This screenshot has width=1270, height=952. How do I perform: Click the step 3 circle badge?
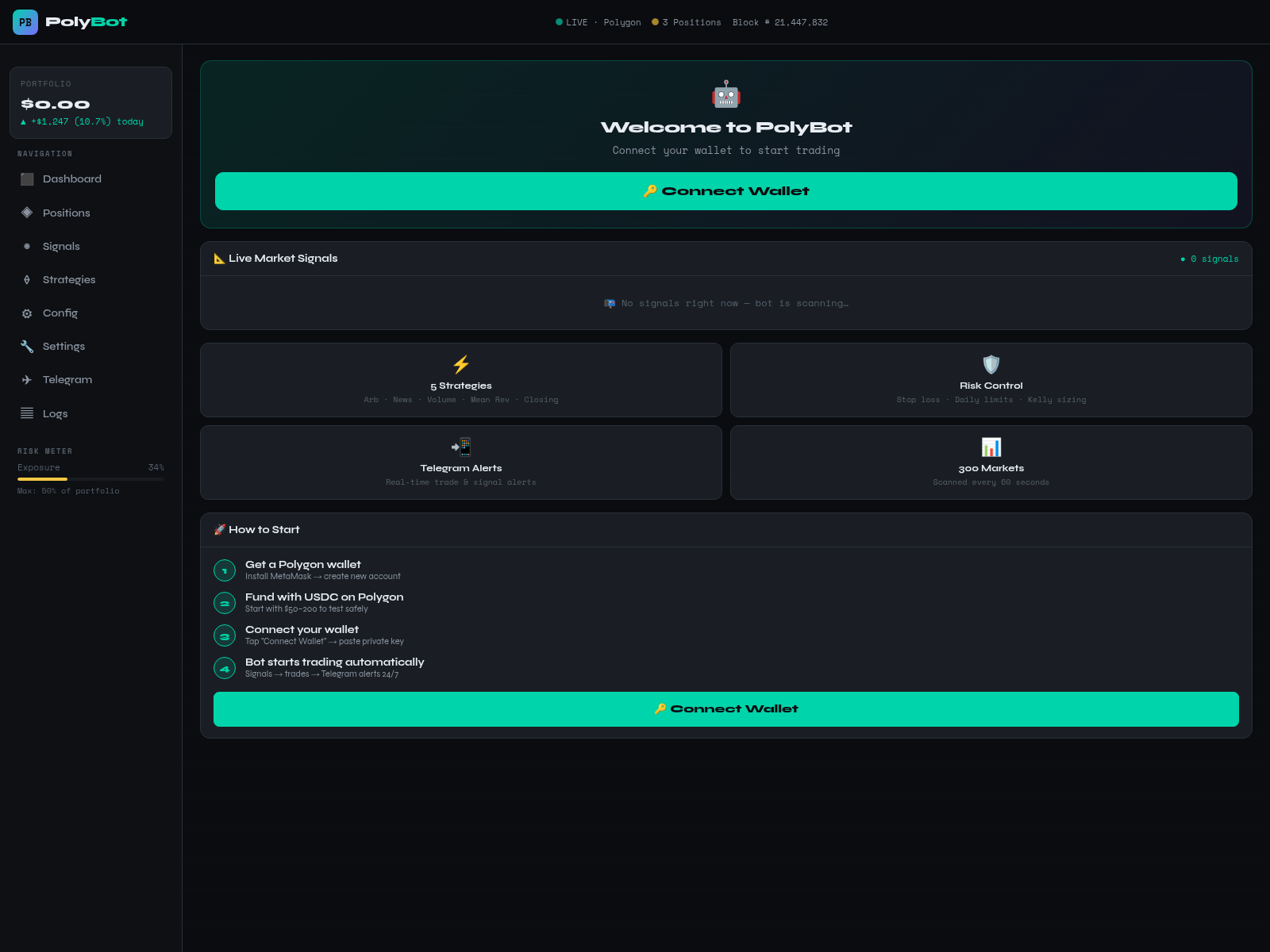[x=225, y=635]
